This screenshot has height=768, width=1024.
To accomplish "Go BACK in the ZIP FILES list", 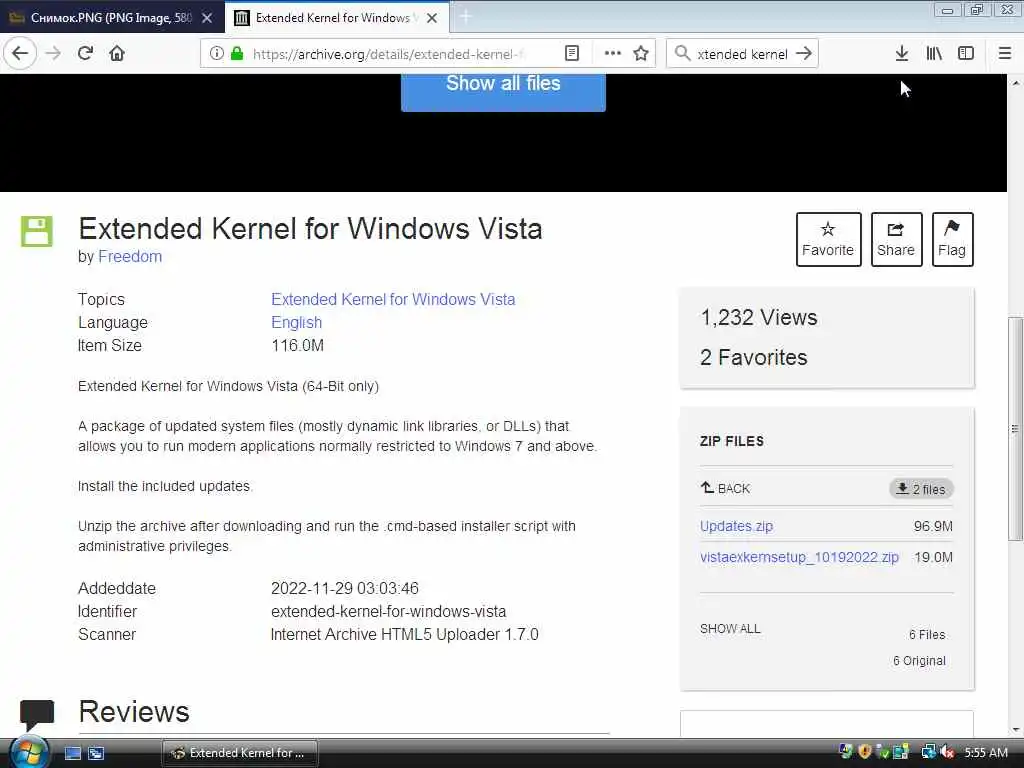I will point(725,488).
